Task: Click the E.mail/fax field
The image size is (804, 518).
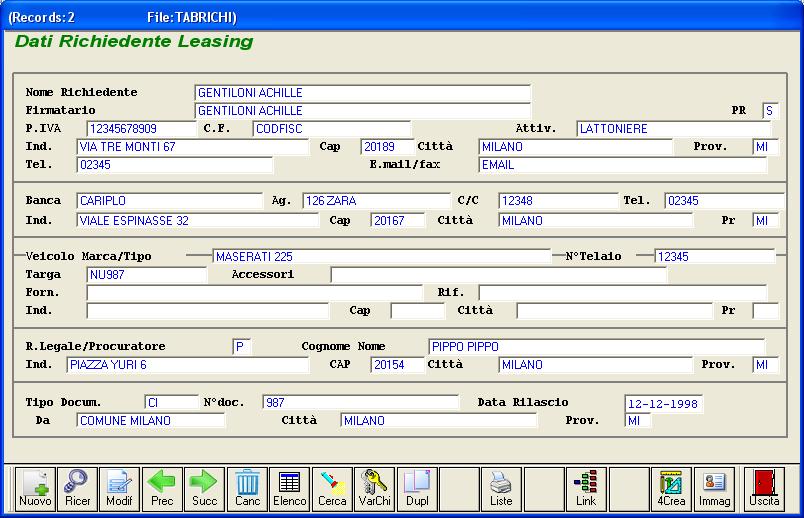Action: click(x=622, y=165)
